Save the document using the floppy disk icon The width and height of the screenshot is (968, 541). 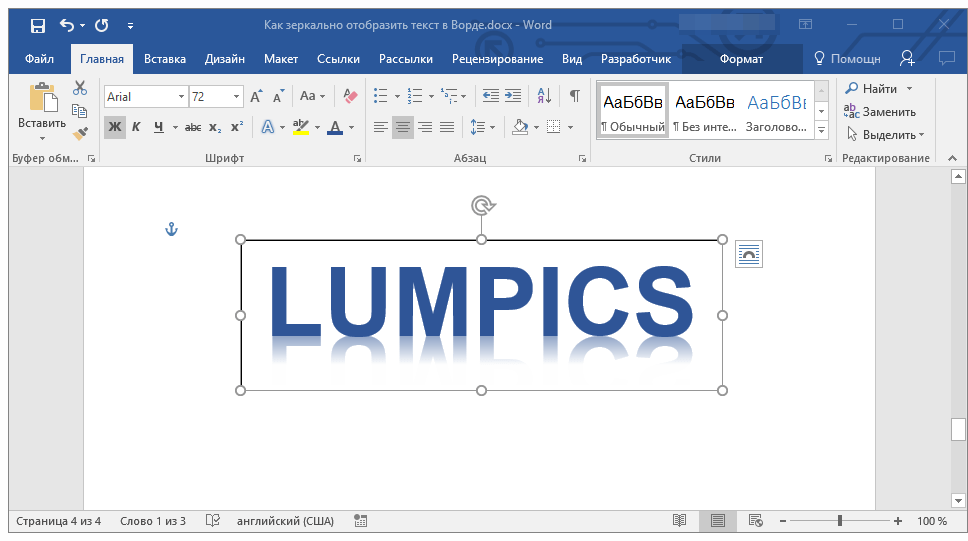[x=37, y=25]
